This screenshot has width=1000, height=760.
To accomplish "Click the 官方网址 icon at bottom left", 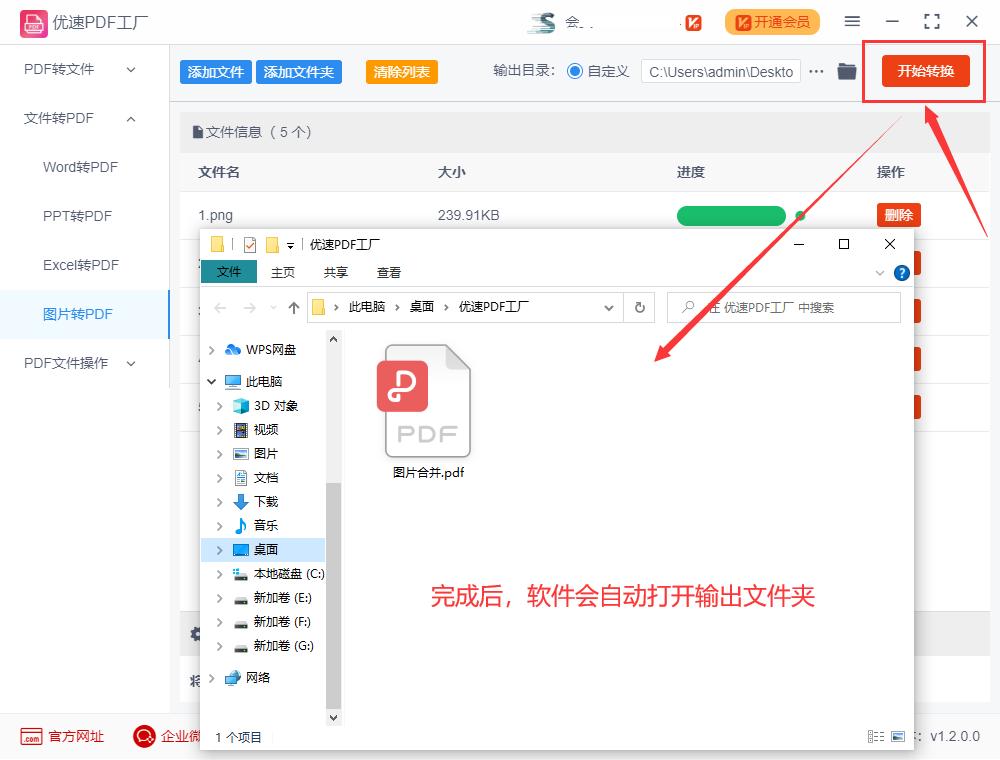I will click(x=30, y=737).
